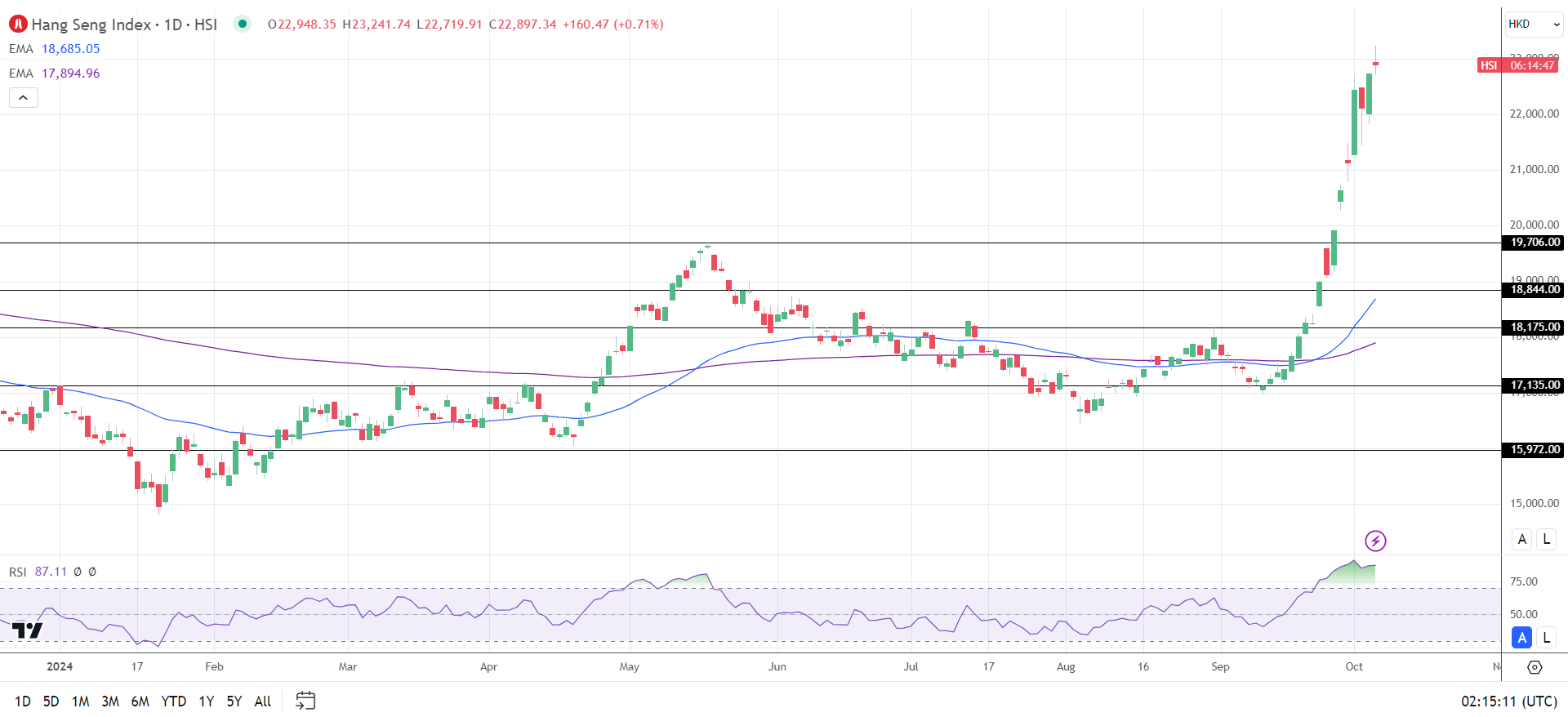The image size is (1568, 717).
Task: Click the 75.00 RSI axis label
Action: tap(1524, 582)
